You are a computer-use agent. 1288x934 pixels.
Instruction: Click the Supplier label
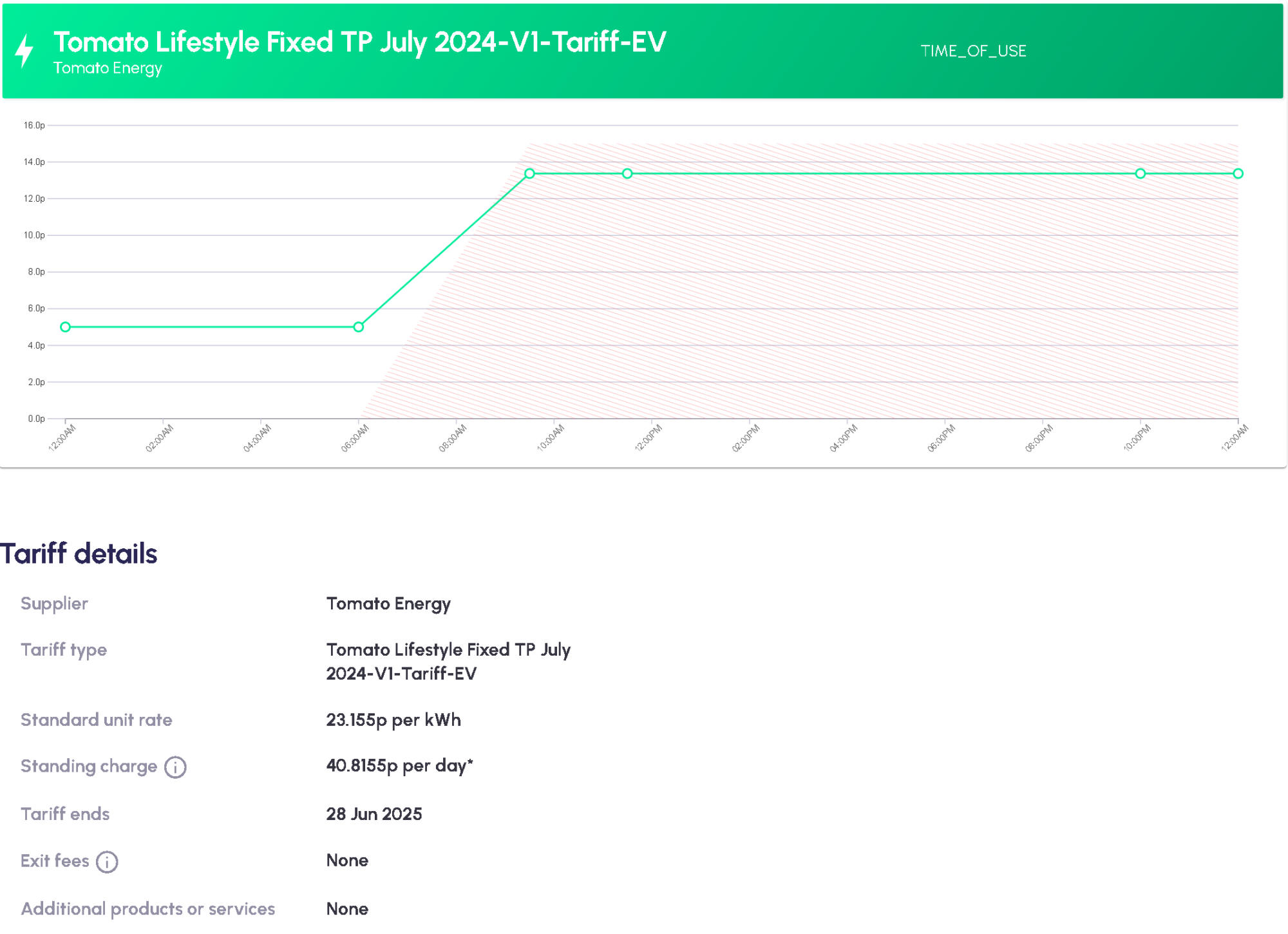(x=54, y=604)
